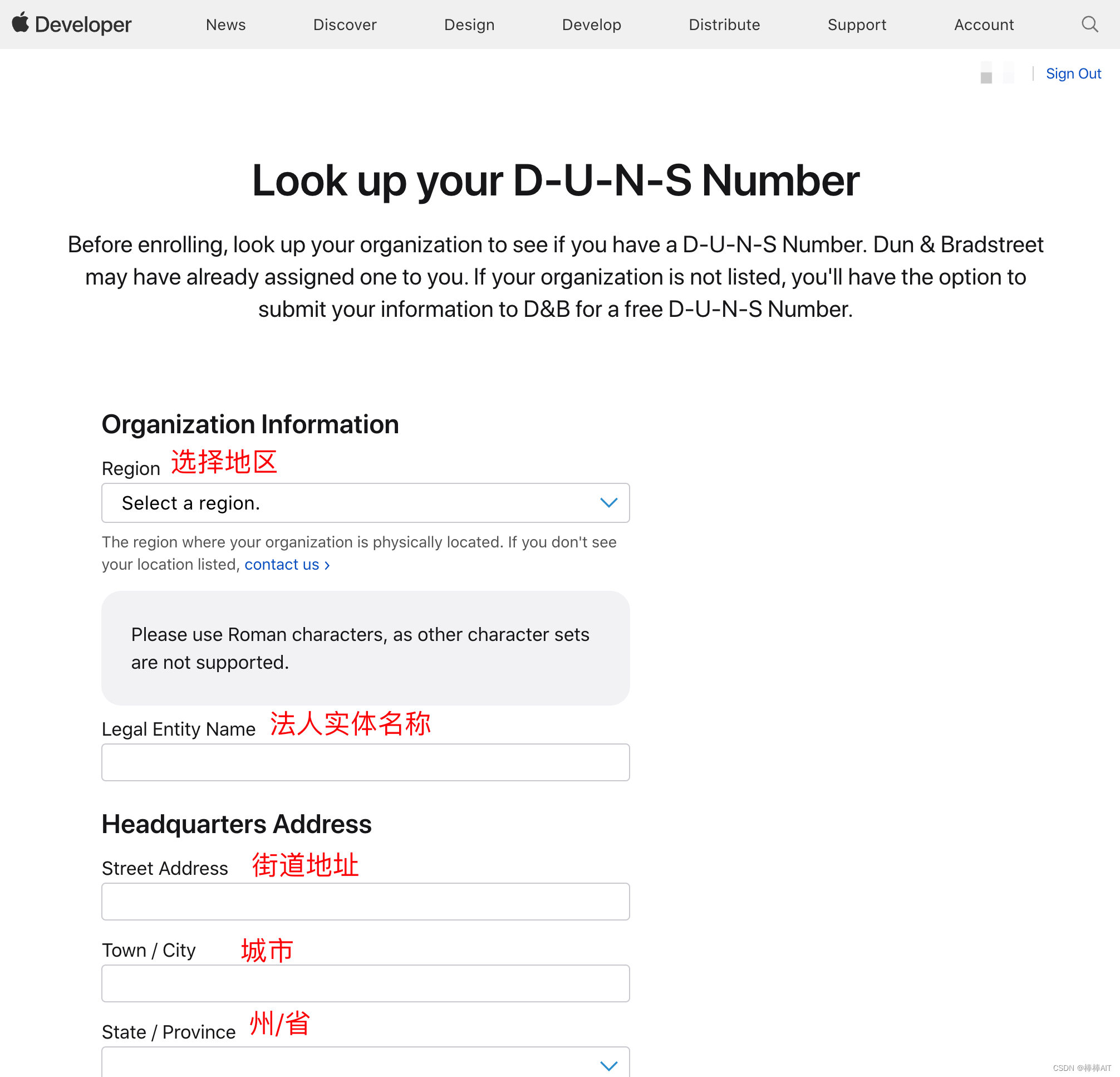Sign Out of the developer account

[1073, 74]
